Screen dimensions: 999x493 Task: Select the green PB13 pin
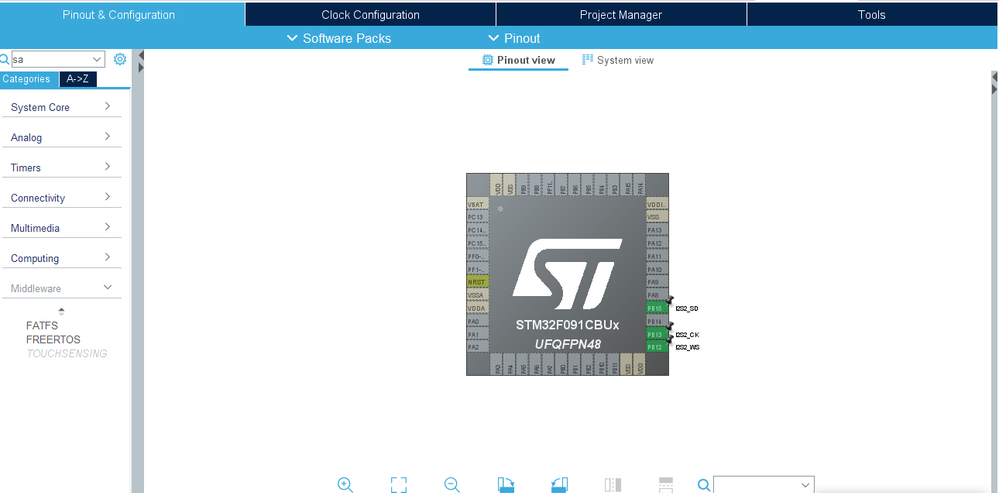657,334
